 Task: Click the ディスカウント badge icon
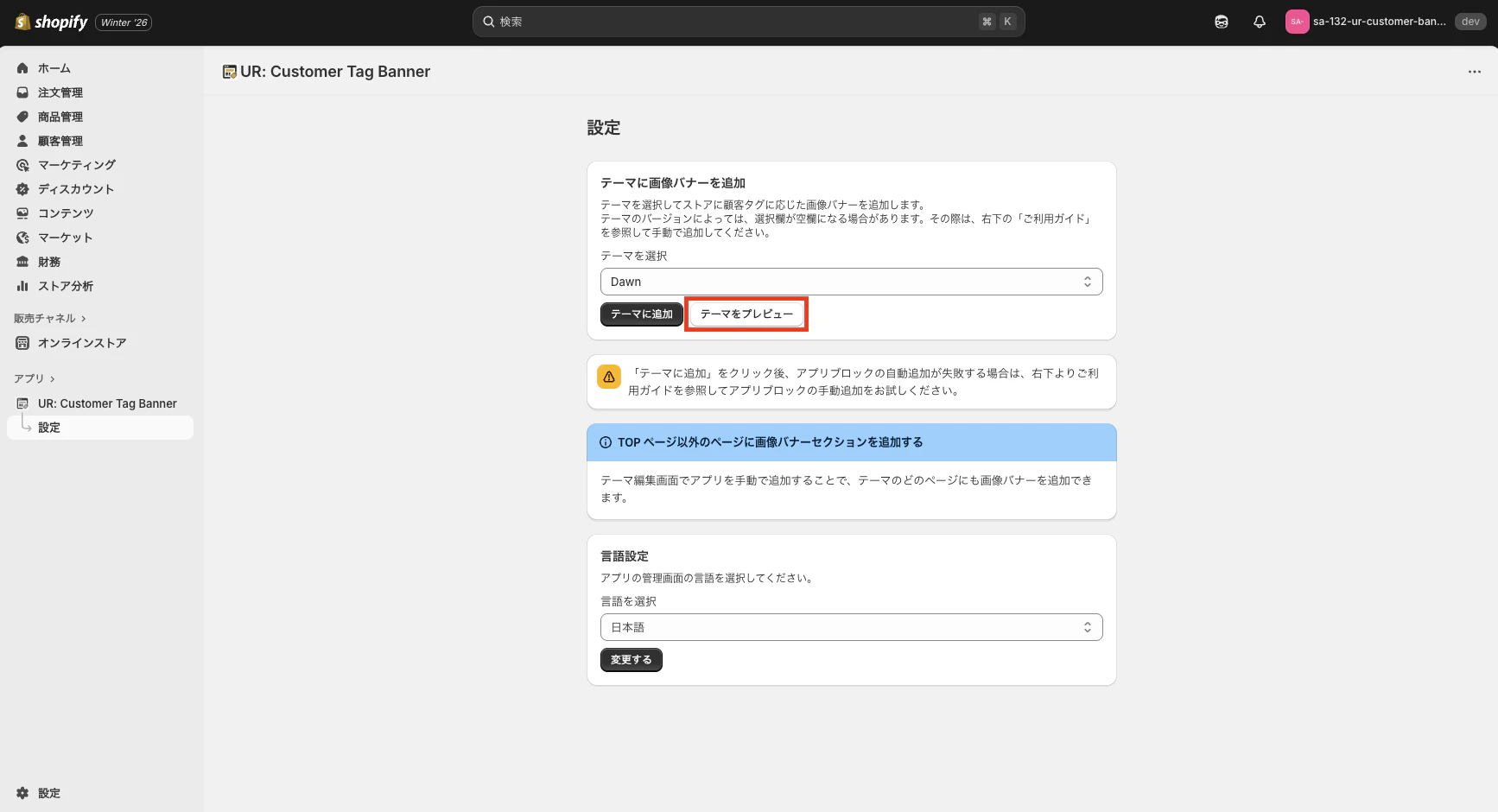(x=22, y=189)
